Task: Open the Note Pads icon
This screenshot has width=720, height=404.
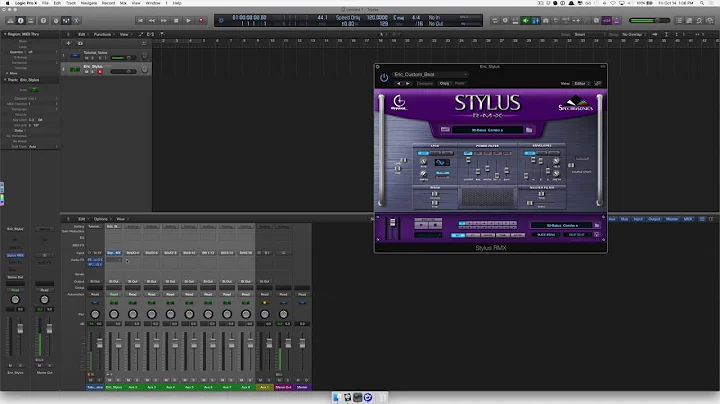Action: (x=689, y=21)
